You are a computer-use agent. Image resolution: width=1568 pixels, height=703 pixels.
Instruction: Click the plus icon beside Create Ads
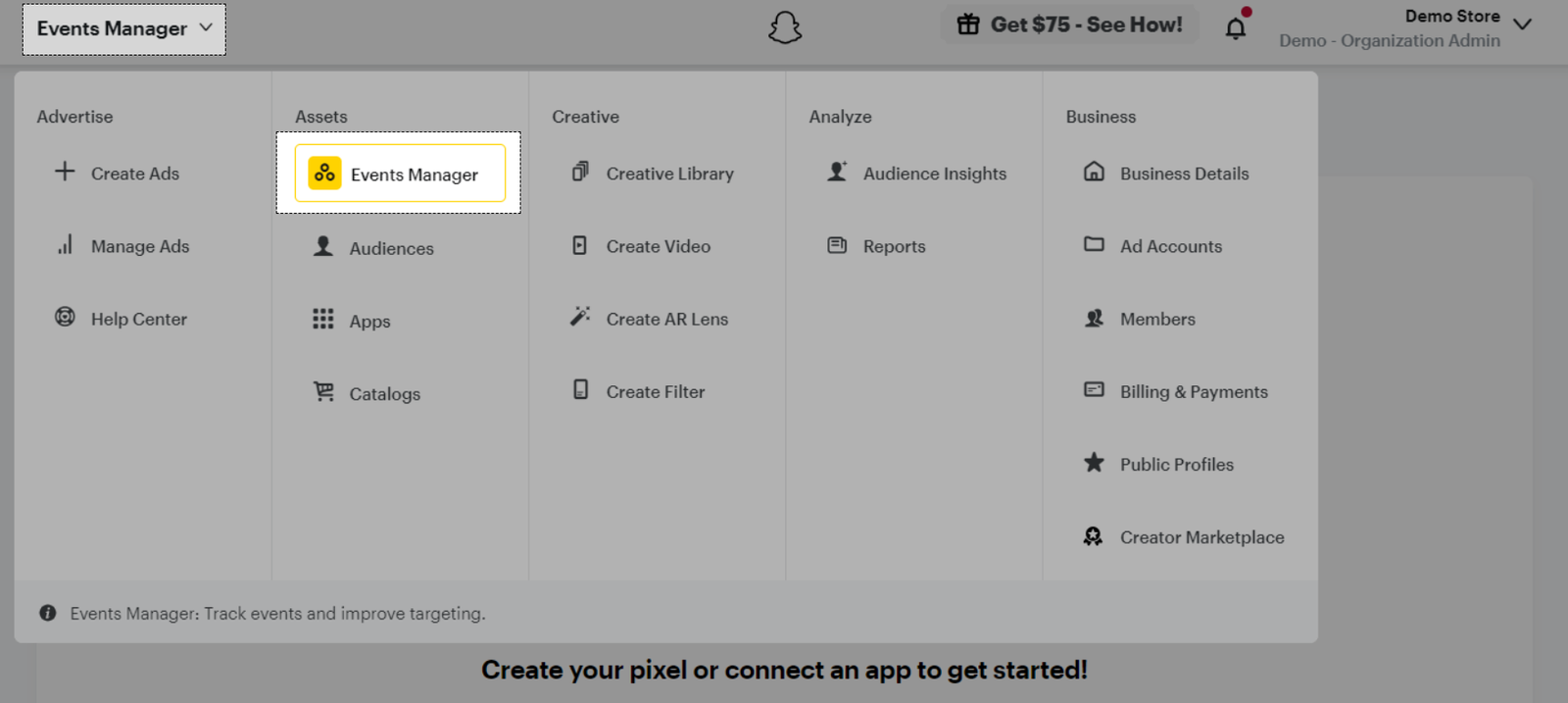pos(65,172)
